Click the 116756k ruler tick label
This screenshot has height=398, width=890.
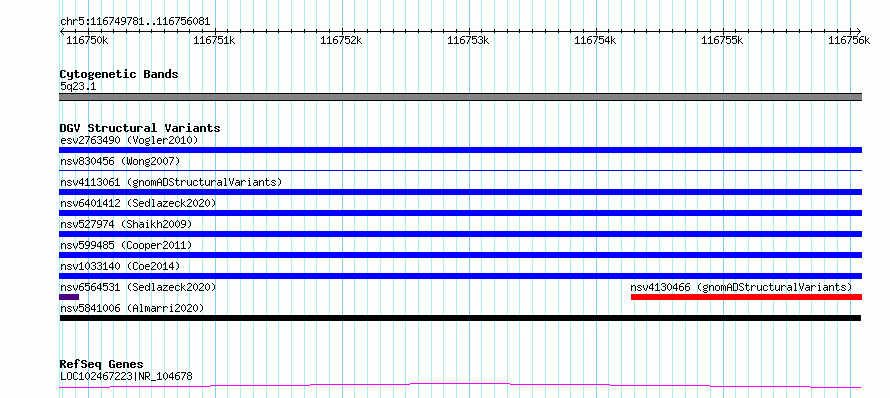(849, 40)
